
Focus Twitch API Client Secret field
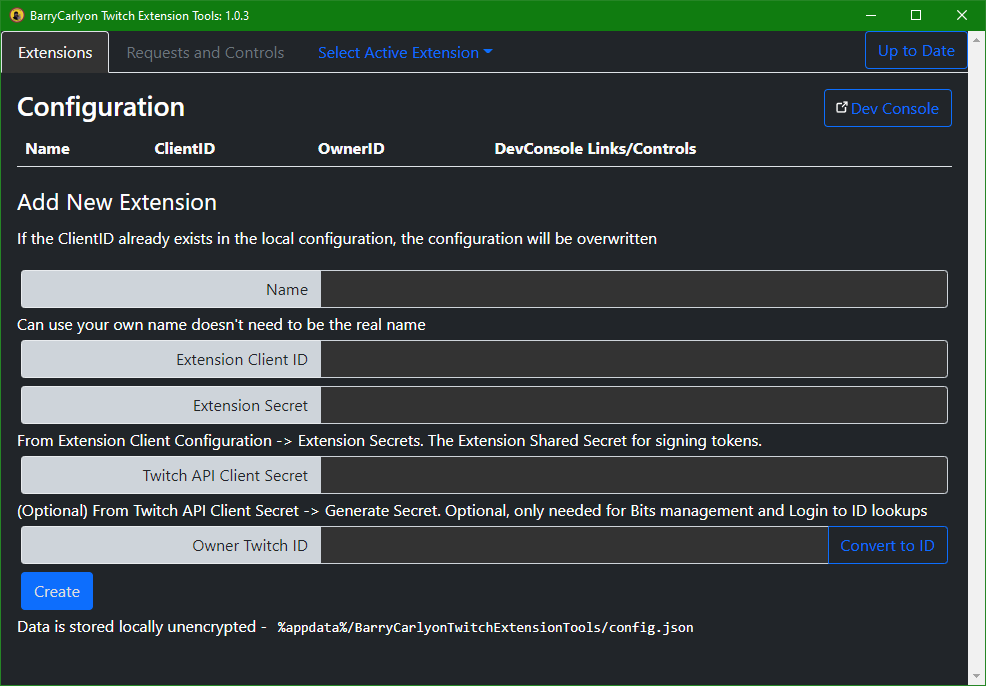[x=634, y=475]
